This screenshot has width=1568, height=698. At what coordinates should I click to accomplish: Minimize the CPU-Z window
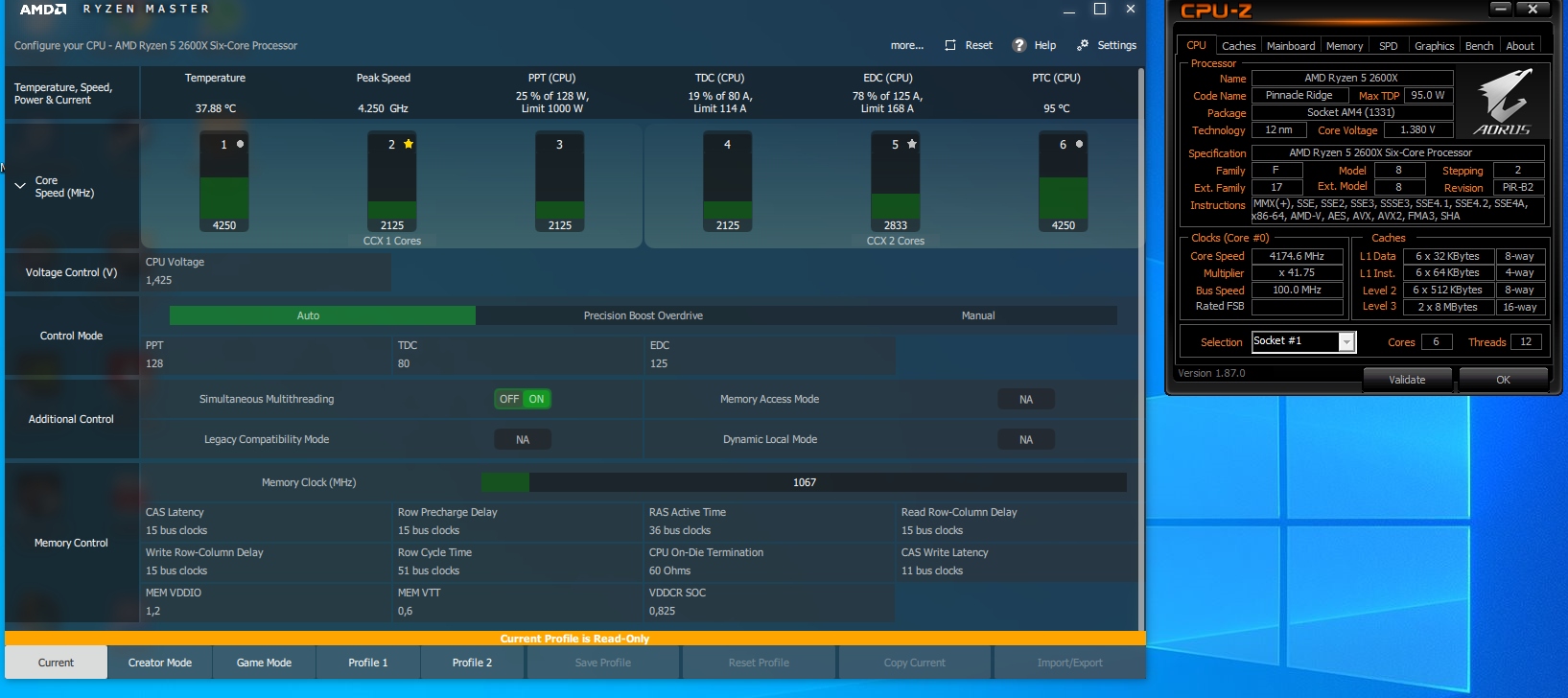[x=1501, y=9]
